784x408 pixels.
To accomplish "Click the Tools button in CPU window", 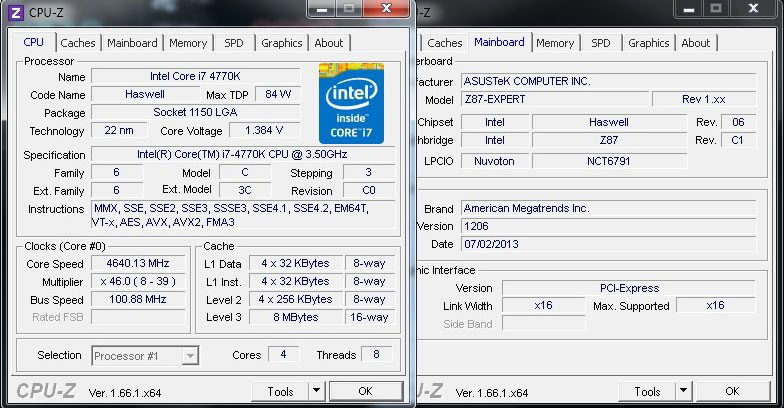I will pos(280,392).
